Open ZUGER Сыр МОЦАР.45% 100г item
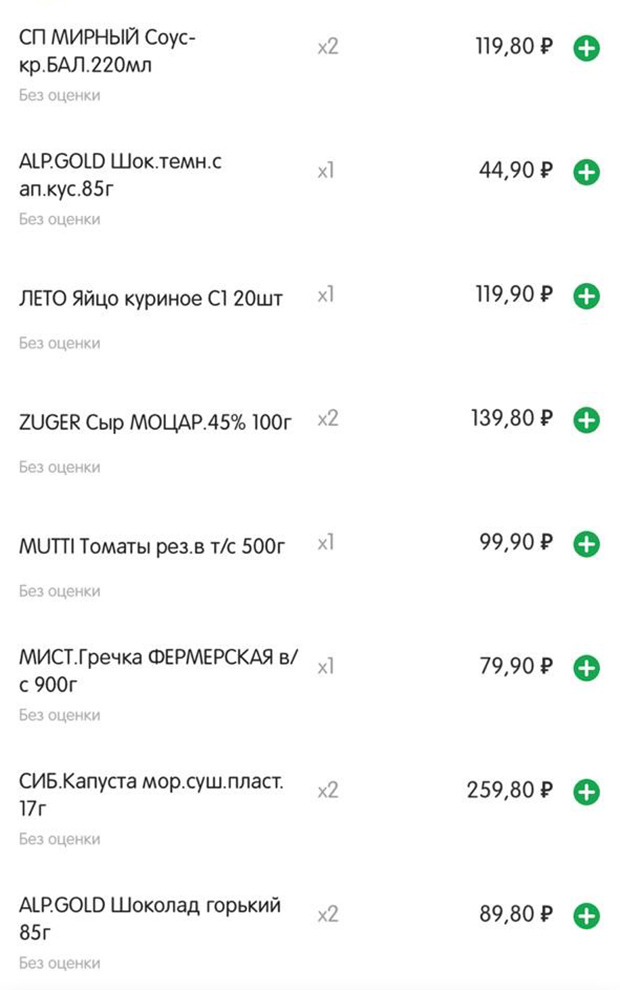The height and width of the screenshot is (990, 620). tap(155, 422)
